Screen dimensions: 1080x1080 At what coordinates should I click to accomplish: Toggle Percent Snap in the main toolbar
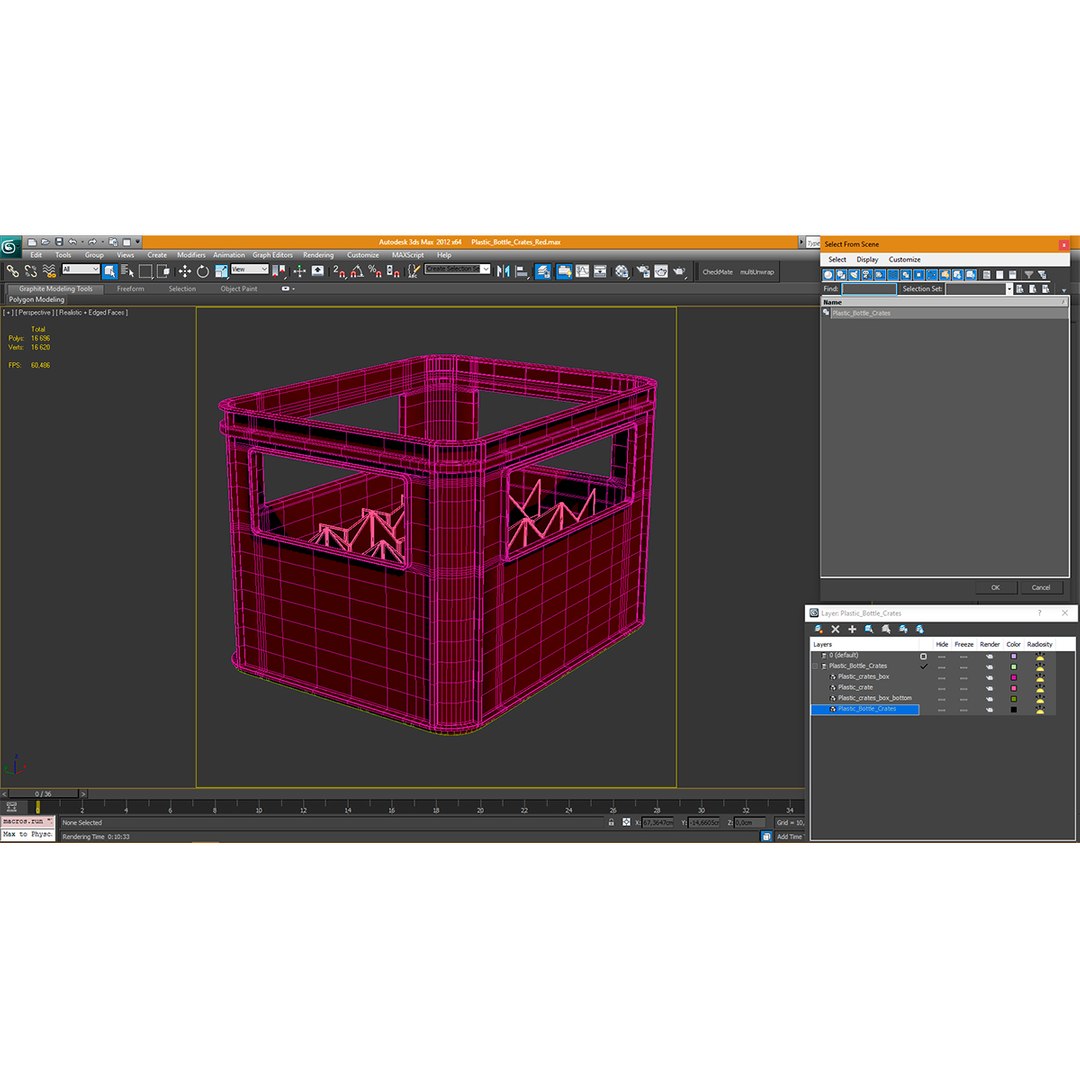[375, 271]
